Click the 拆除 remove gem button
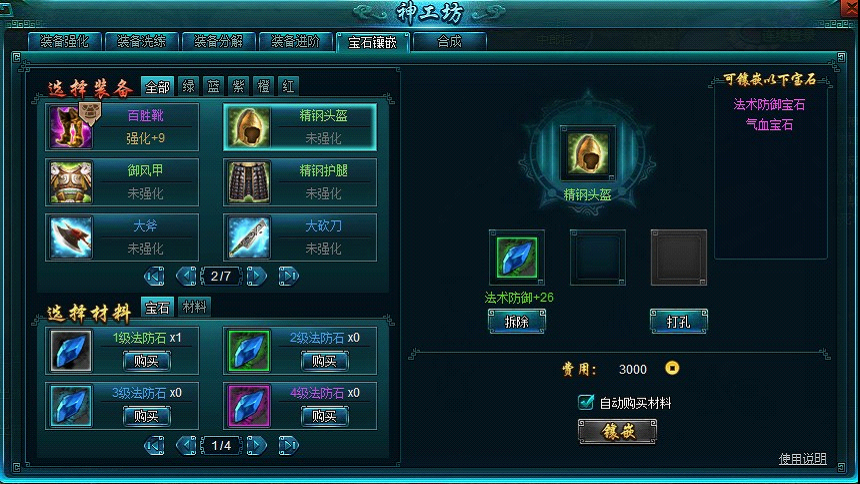This screenshot has width=860, height=484. pos(517,322)
